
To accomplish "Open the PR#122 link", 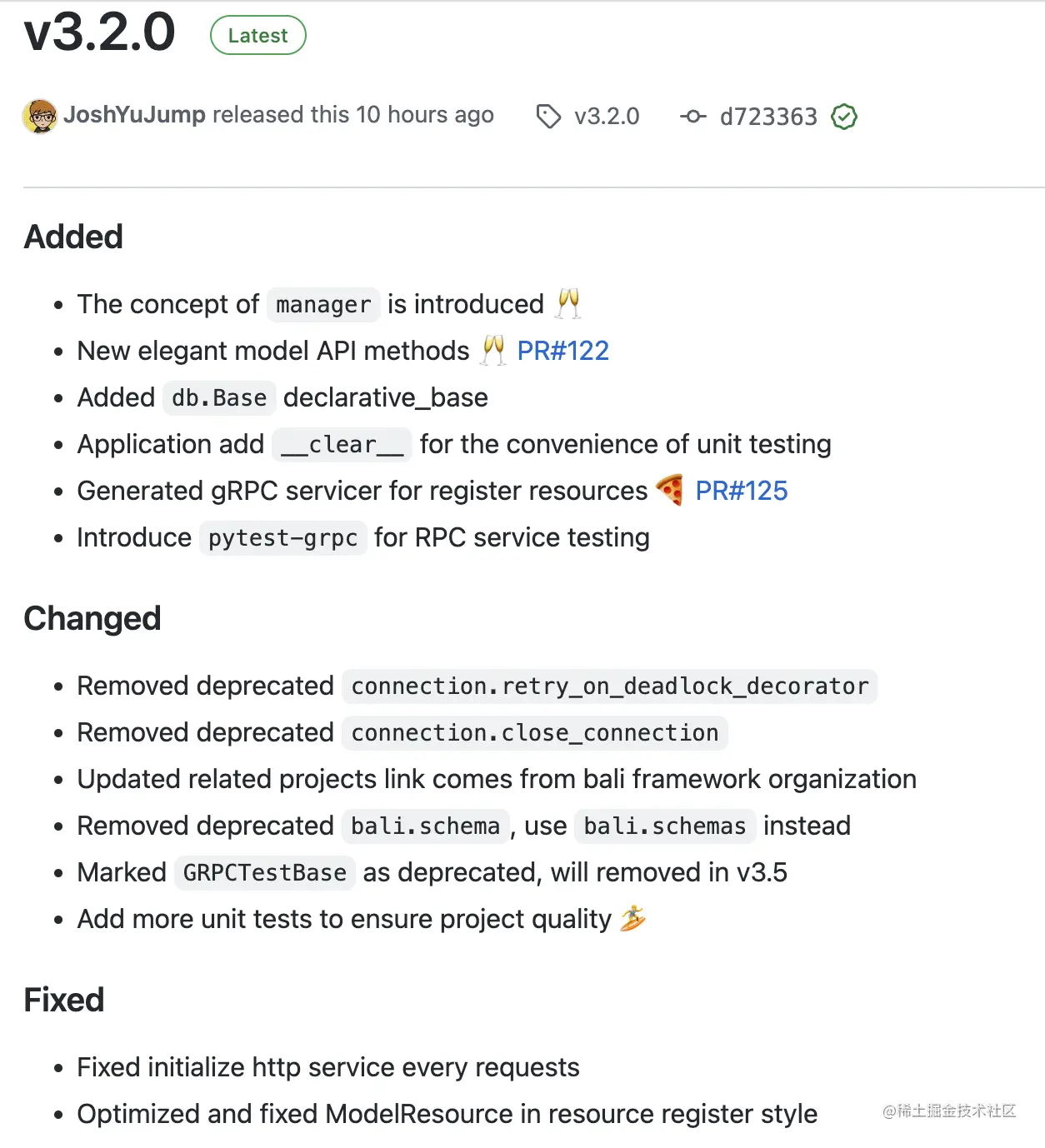I will pyautogui.click(x=563, y=351).
